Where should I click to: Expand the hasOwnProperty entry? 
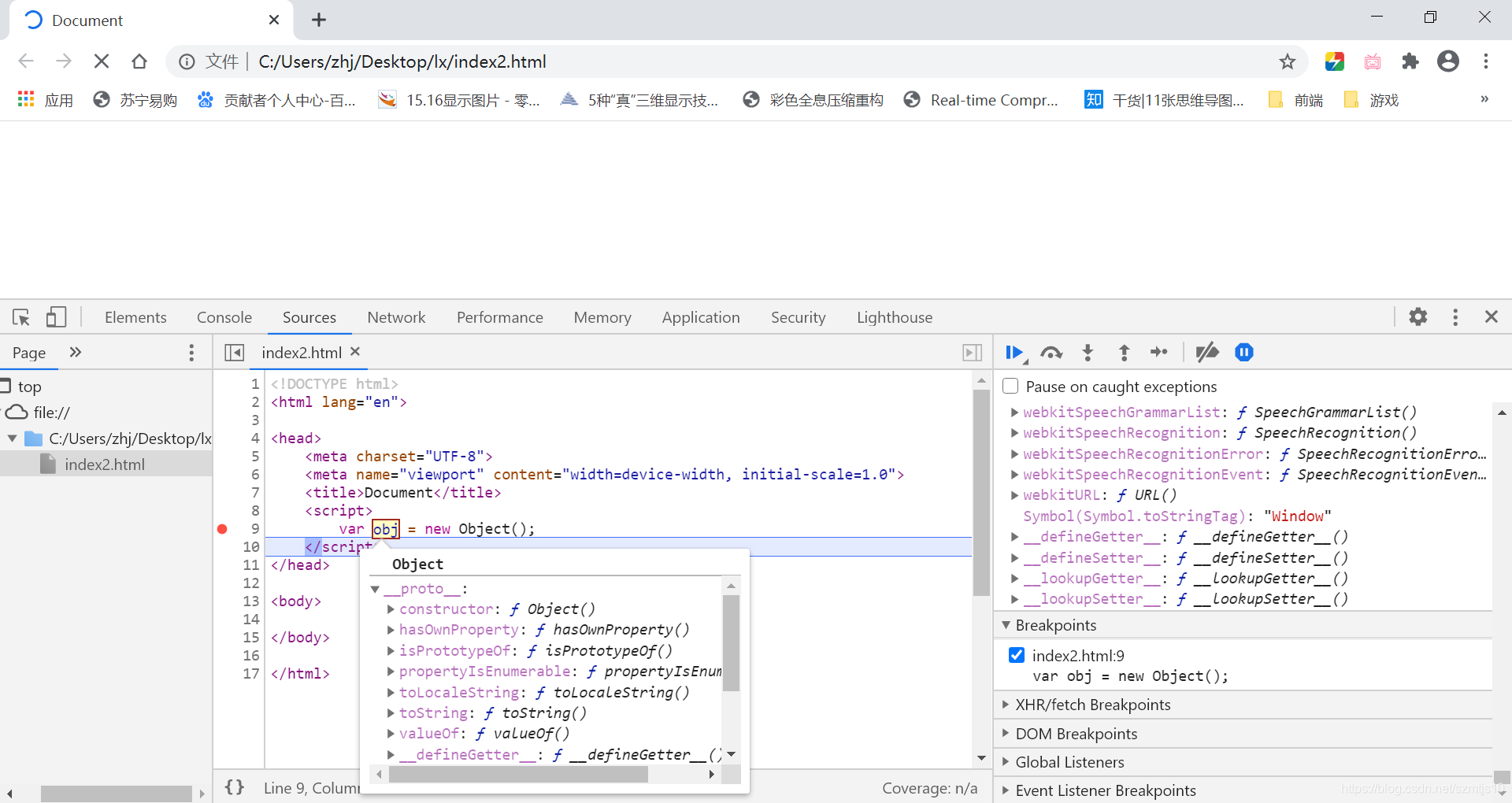pyautogui.click(x=391, y=630)
